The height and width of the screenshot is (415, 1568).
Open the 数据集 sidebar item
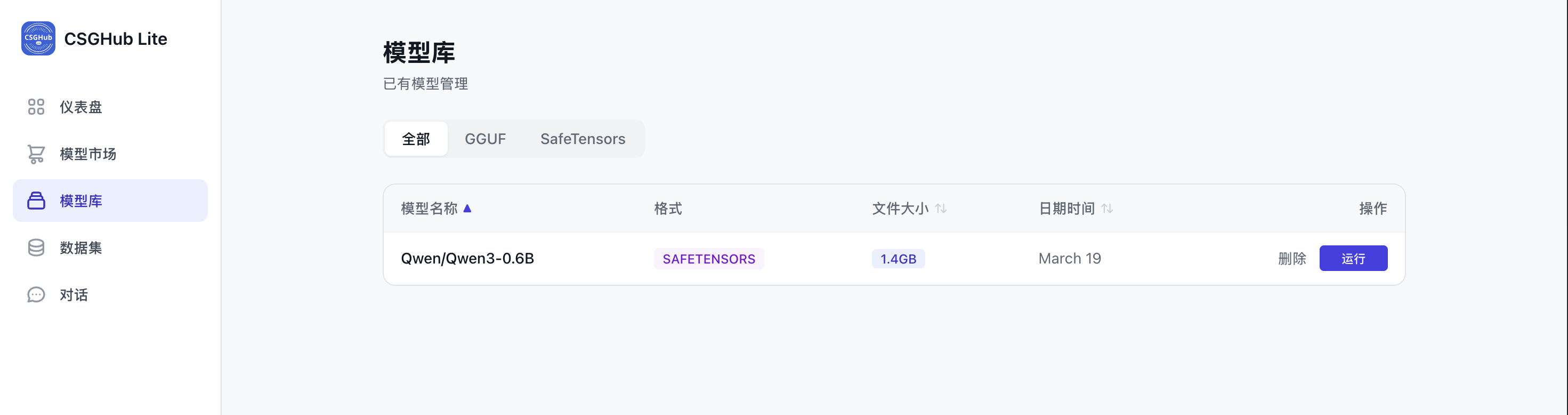[80, 248]
